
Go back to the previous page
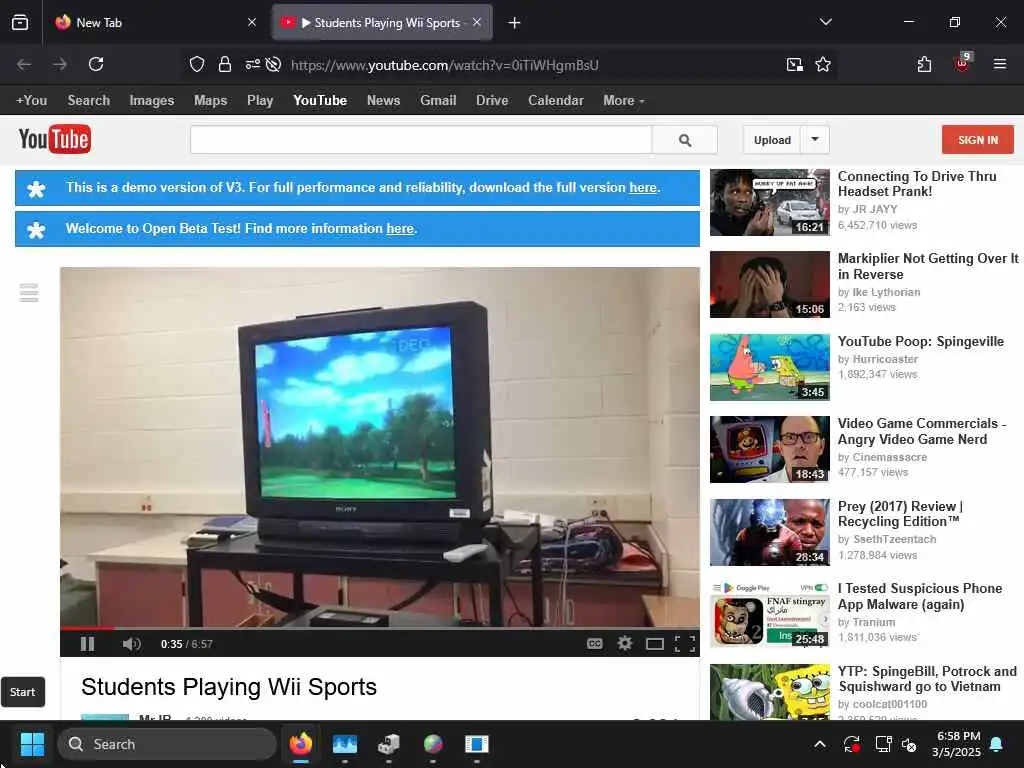[x=24, y=64]
